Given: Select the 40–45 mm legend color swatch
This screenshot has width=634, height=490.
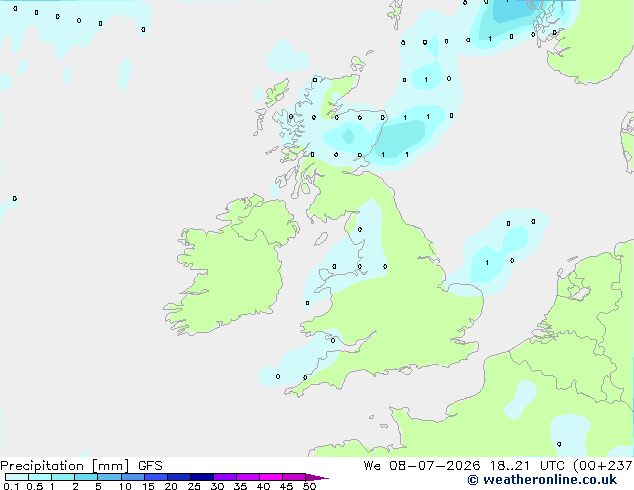Looking at the screenshot, I should coord(271,477).
